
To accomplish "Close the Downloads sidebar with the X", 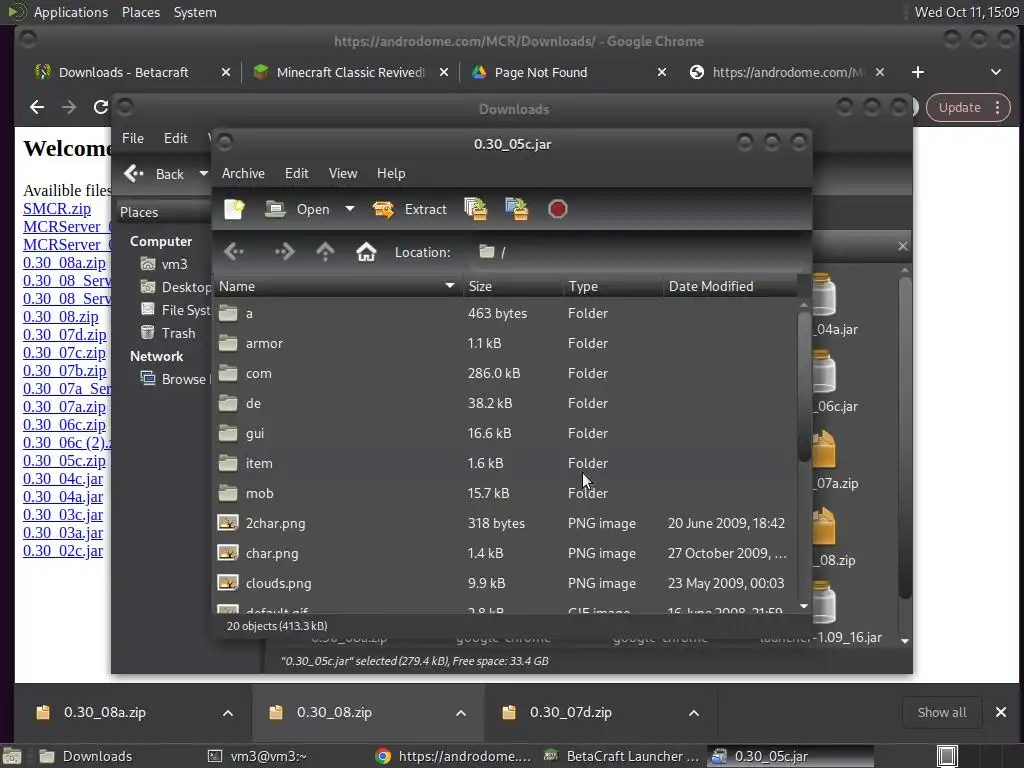I will tap(903, 246).
